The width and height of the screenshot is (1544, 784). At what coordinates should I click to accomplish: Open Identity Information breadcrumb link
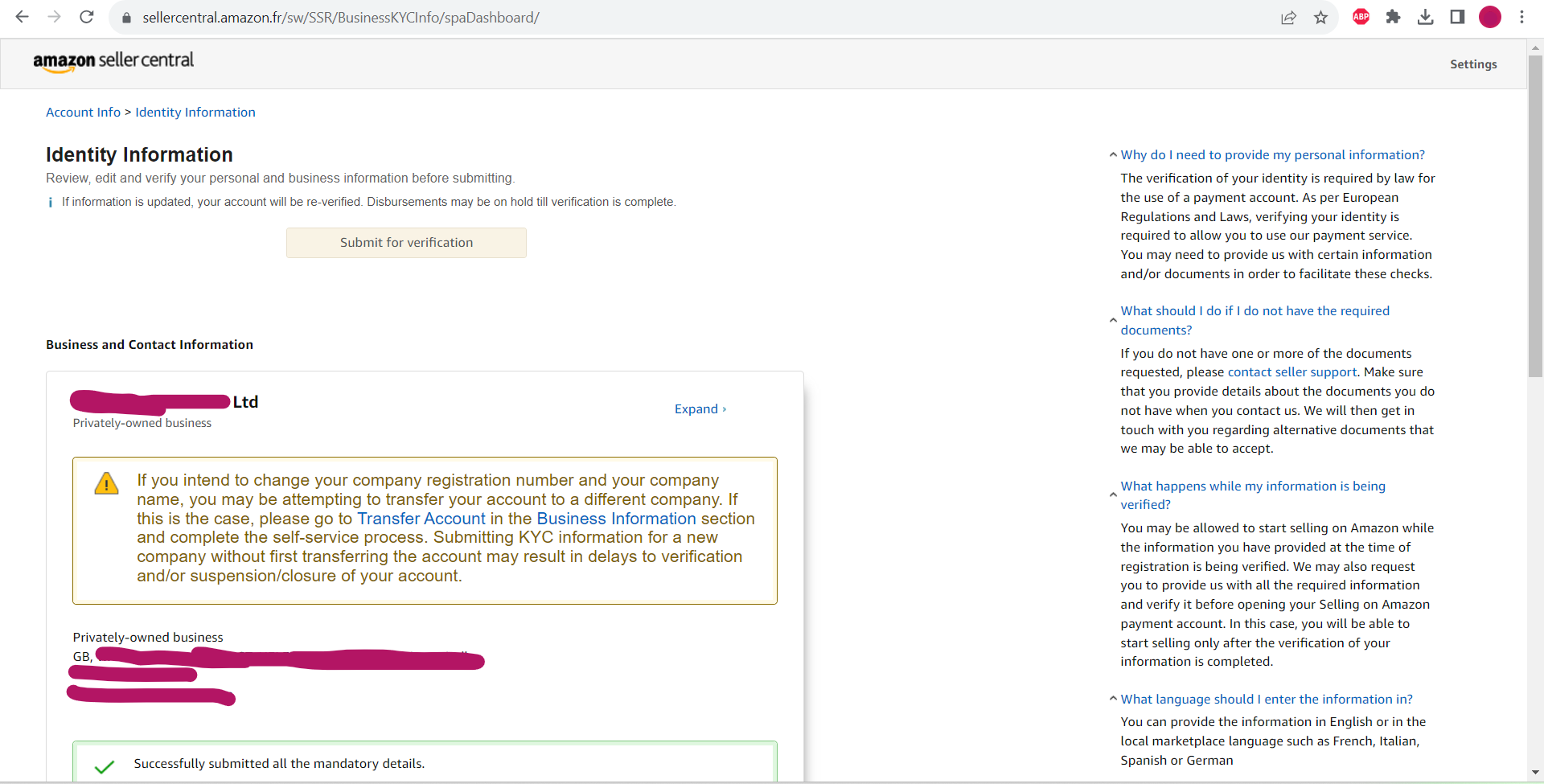click(x=195, y=113)
